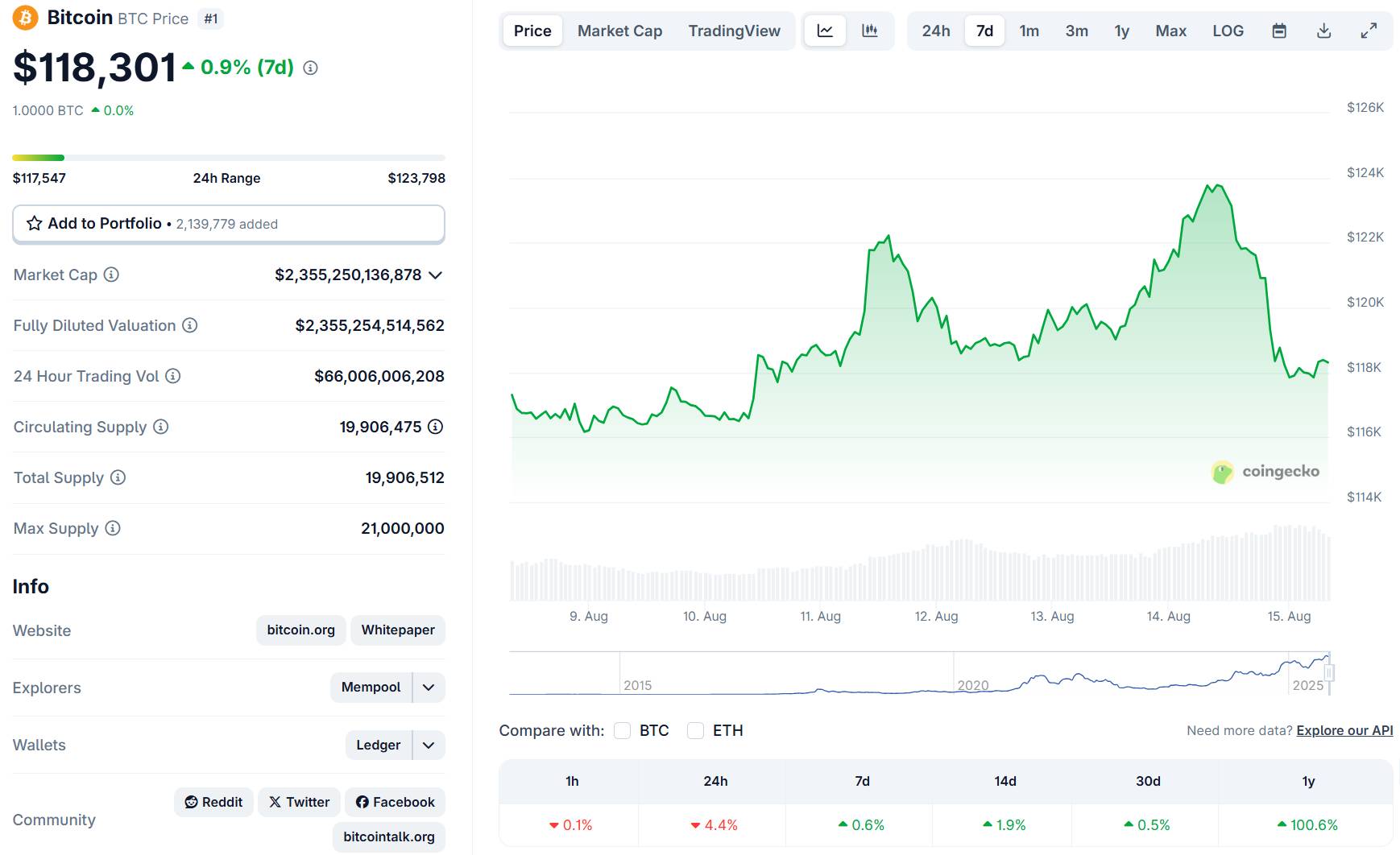Viewport: 1400px width, 855px height.
Task: Expand the Explorers dropdown arrow
Action: point(429,688)
